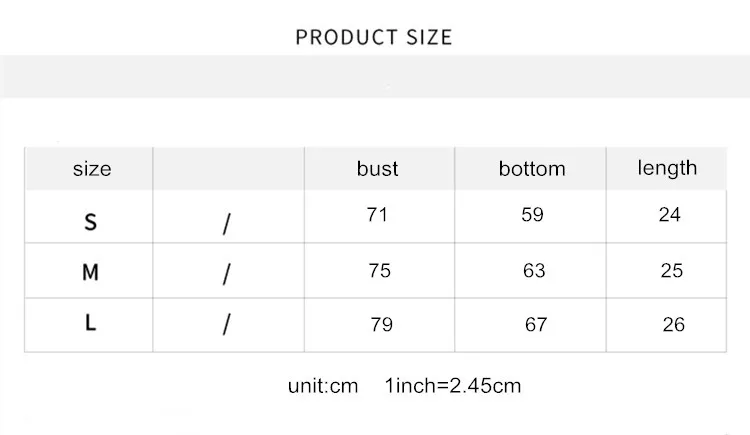Click bust value 79 for size L
The image size is (750, 435).
[381, 324]
